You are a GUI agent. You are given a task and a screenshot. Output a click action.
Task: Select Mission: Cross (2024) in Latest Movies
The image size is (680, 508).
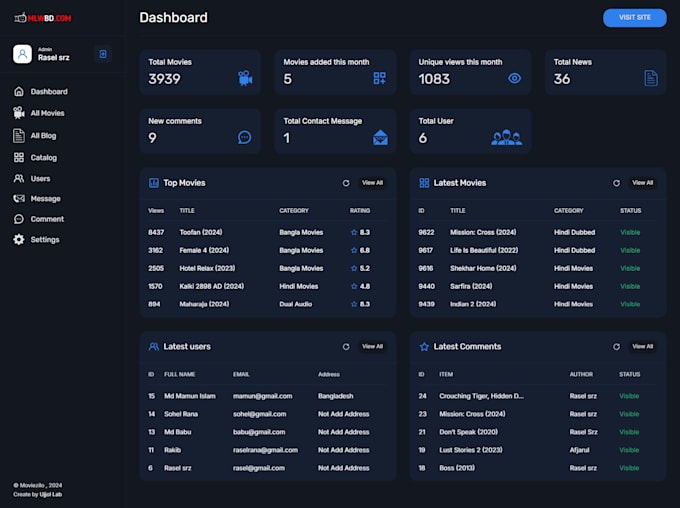coord(483,232)
